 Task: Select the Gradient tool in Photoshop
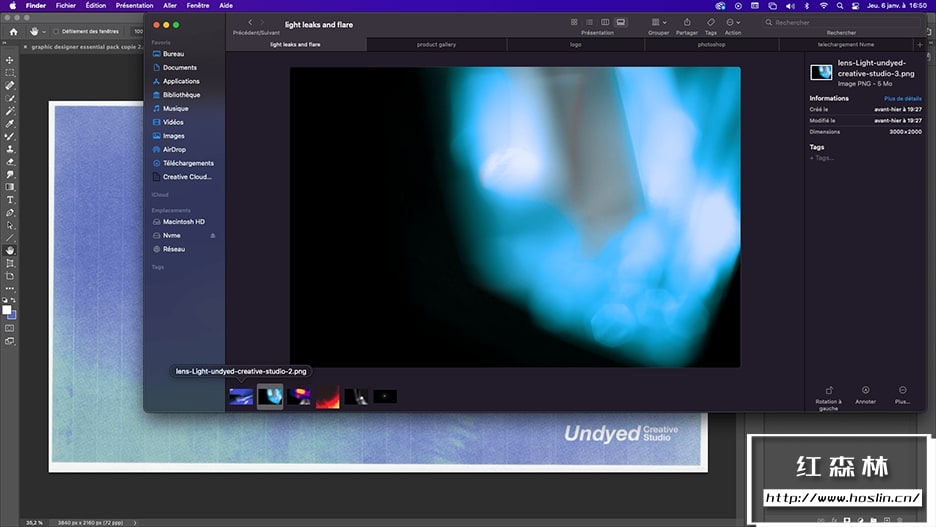click(x=10, y=187)
